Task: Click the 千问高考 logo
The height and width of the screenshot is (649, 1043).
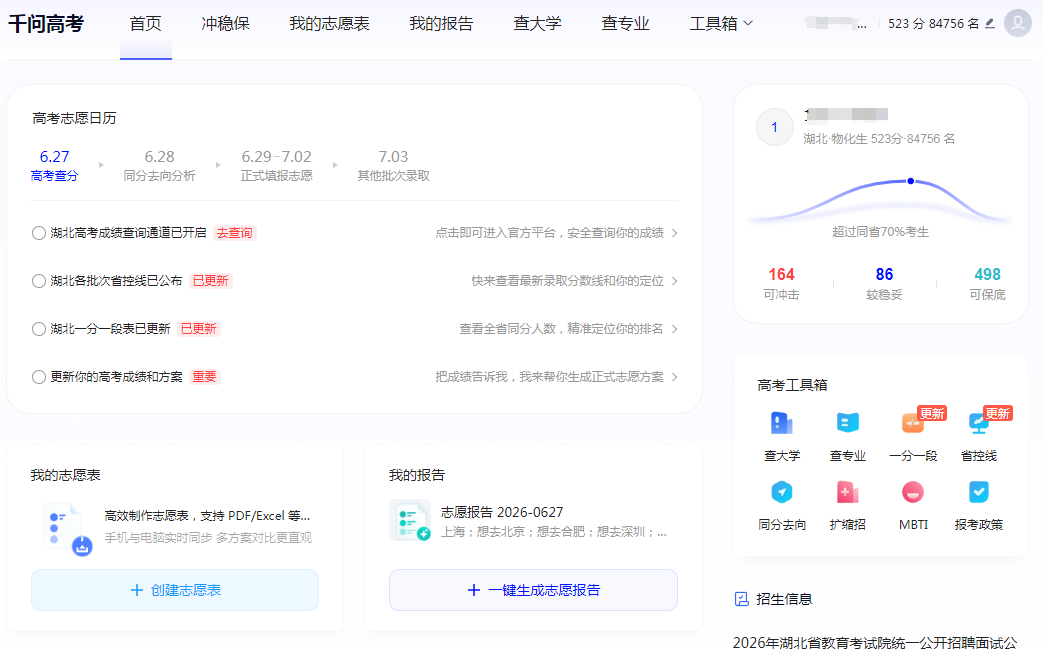Action: [x=47, y=24]
